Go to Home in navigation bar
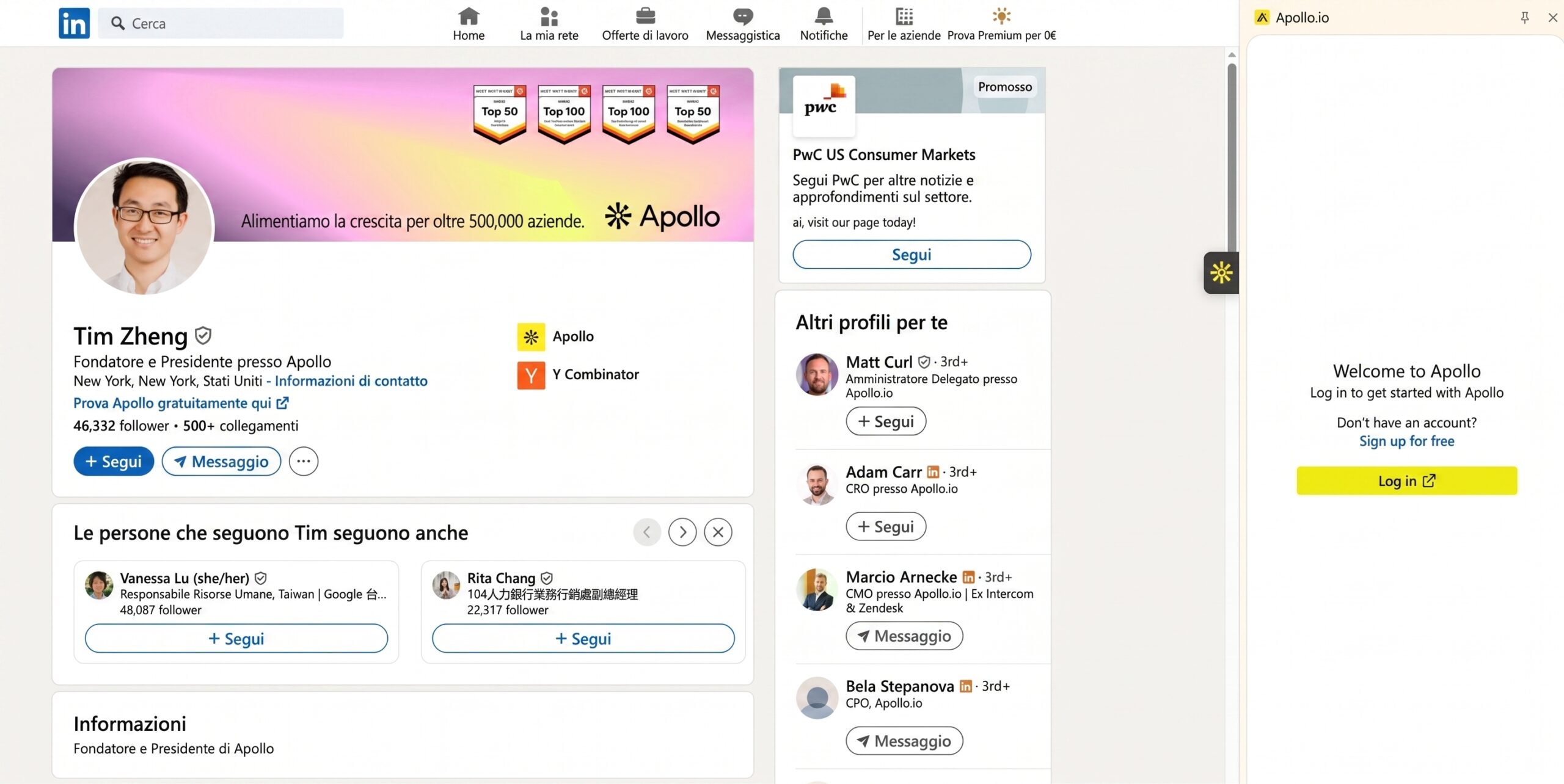This screenshot has height=784, width=1564. coord(469,24)
